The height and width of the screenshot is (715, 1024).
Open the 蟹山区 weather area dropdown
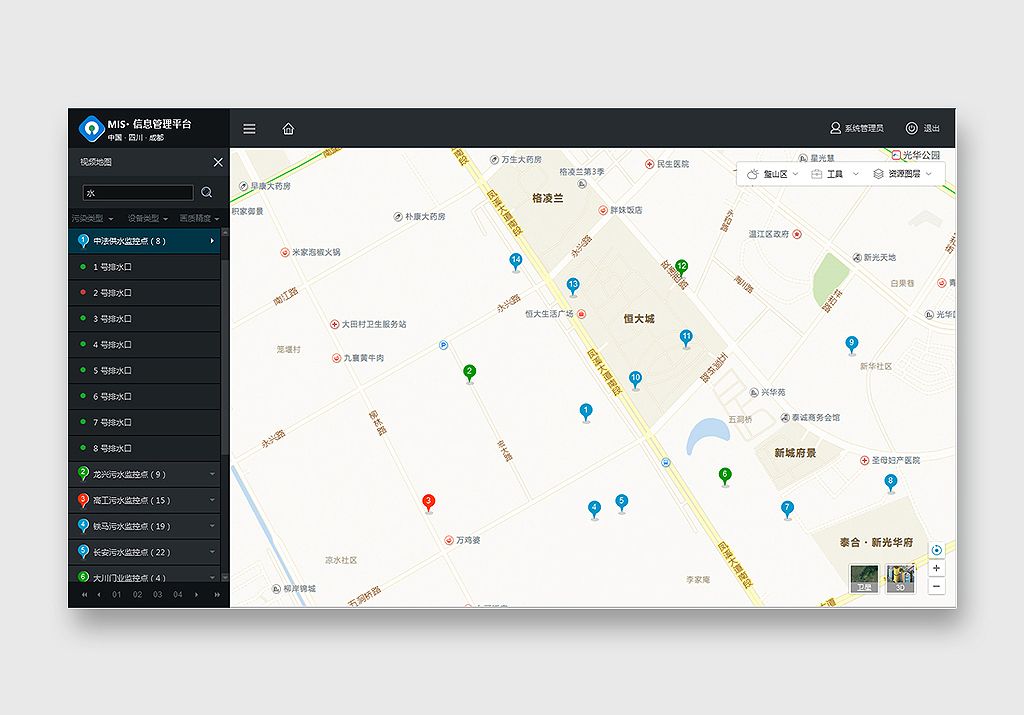(773, 174)
